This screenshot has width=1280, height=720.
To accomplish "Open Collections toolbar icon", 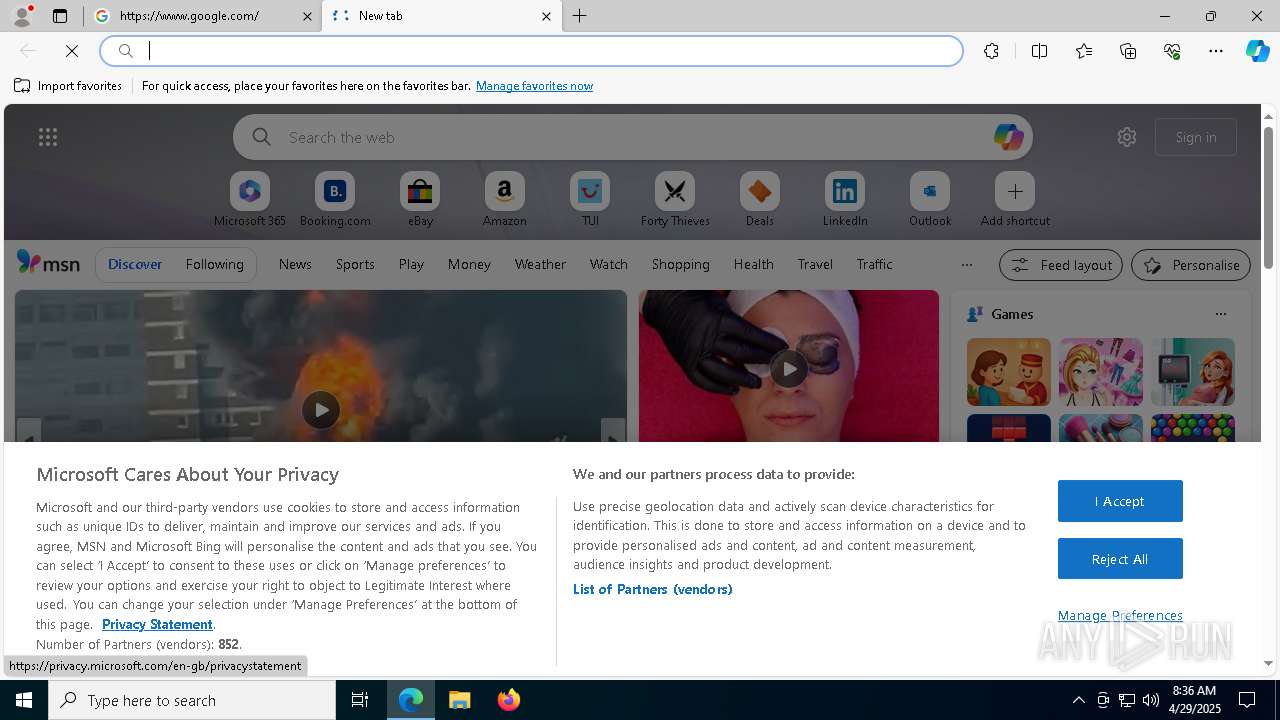I will click(1128, 51).
